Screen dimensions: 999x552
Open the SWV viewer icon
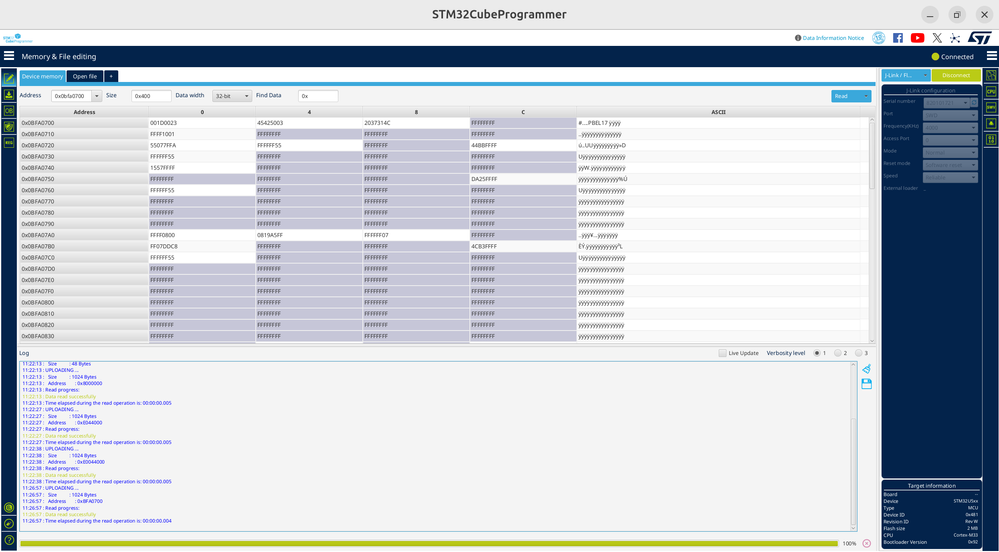coord(991,107)
